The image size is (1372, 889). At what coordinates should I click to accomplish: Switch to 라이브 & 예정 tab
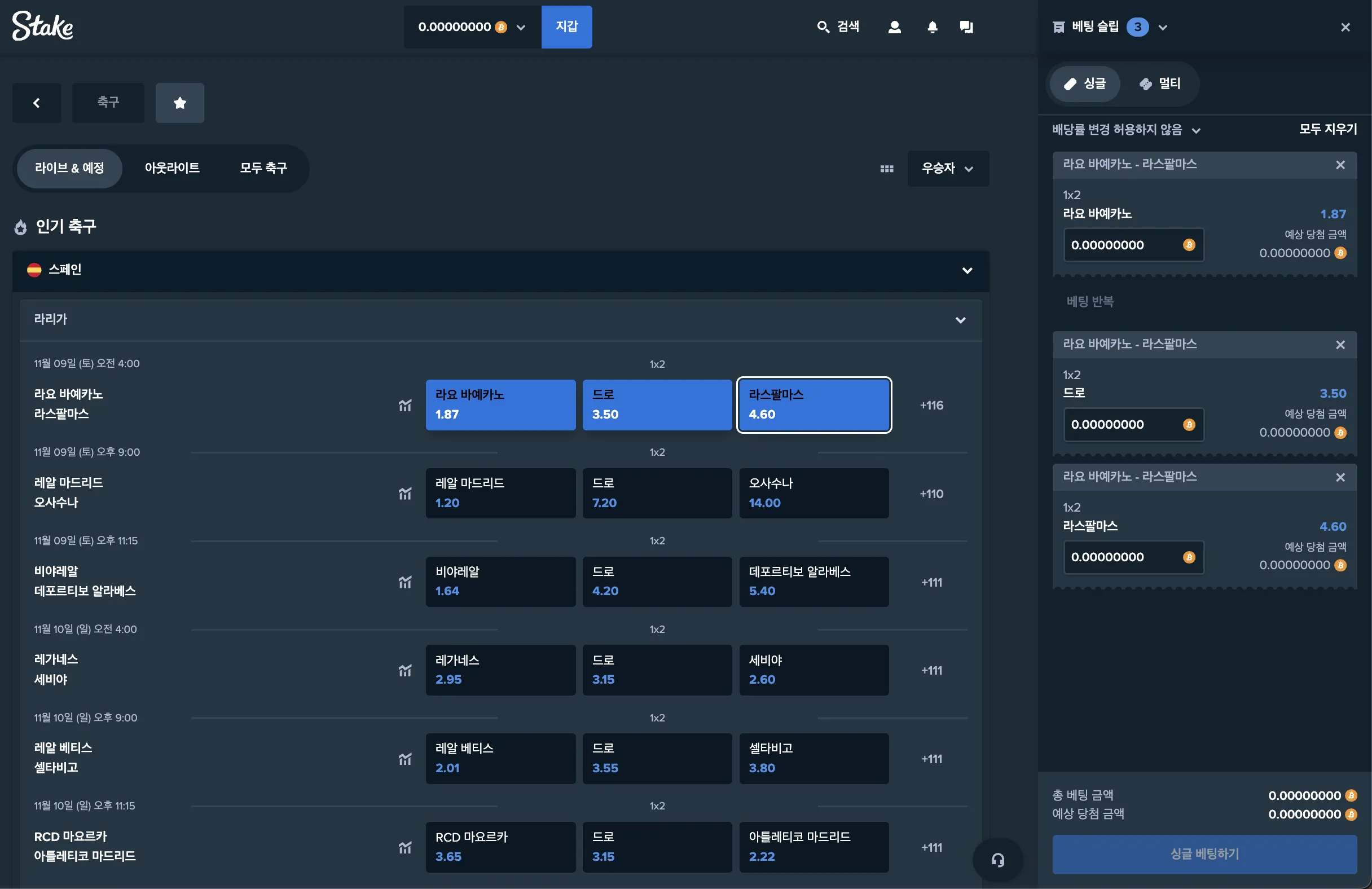(x=69, y=168)
